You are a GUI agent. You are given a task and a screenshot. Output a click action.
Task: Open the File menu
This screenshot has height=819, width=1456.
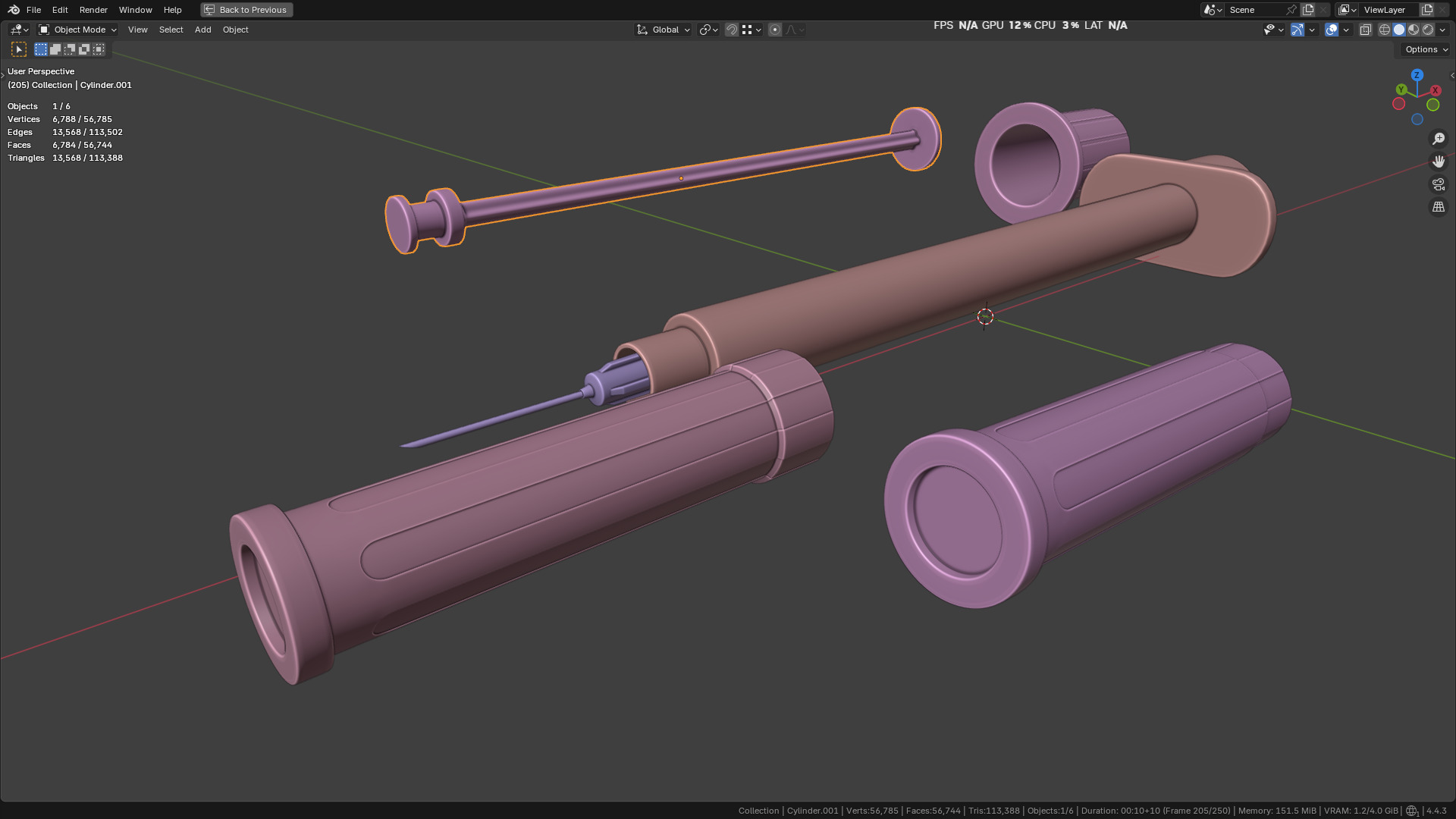33,10
